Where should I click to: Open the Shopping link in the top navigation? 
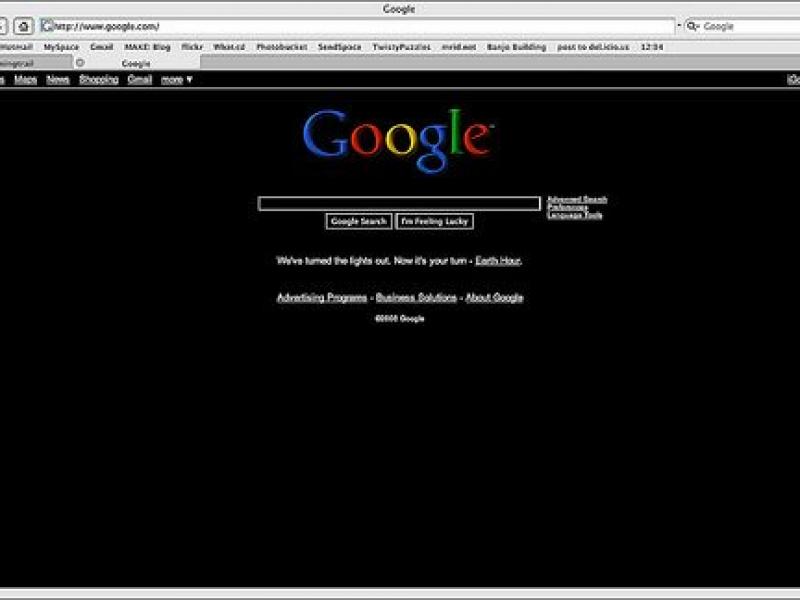pyautogui.click(x=99, y=80)
